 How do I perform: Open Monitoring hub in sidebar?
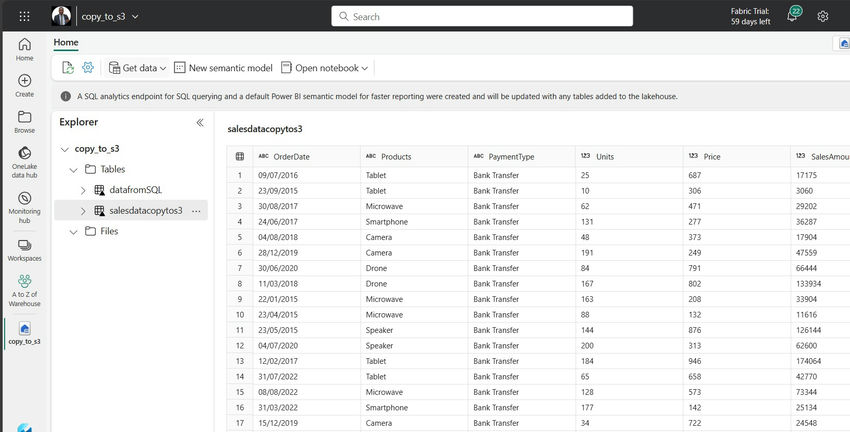tap(24, 208)
